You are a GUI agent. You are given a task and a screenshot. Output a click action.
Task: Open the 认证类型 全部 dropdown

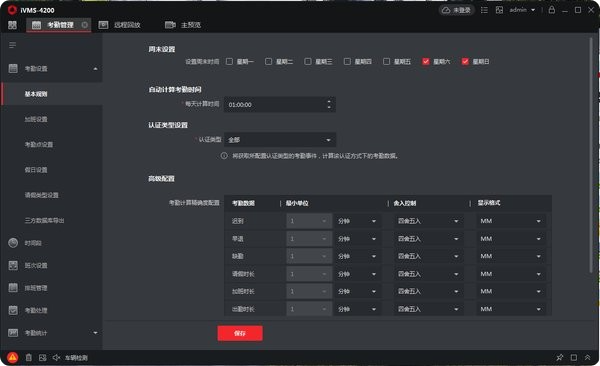[x=280, y=140]
